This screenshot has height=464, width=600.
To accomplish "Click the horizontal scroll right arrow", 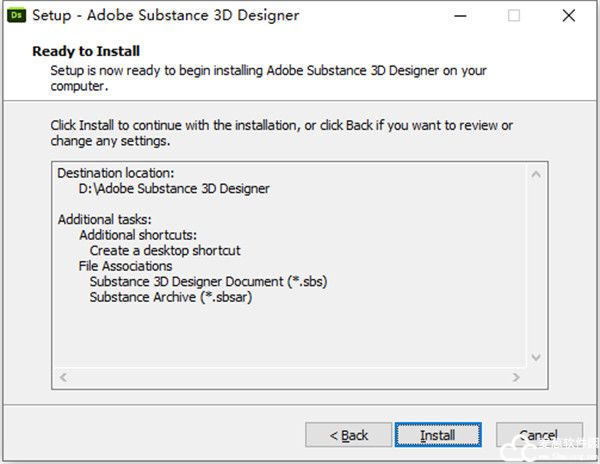I will [514, 378].
